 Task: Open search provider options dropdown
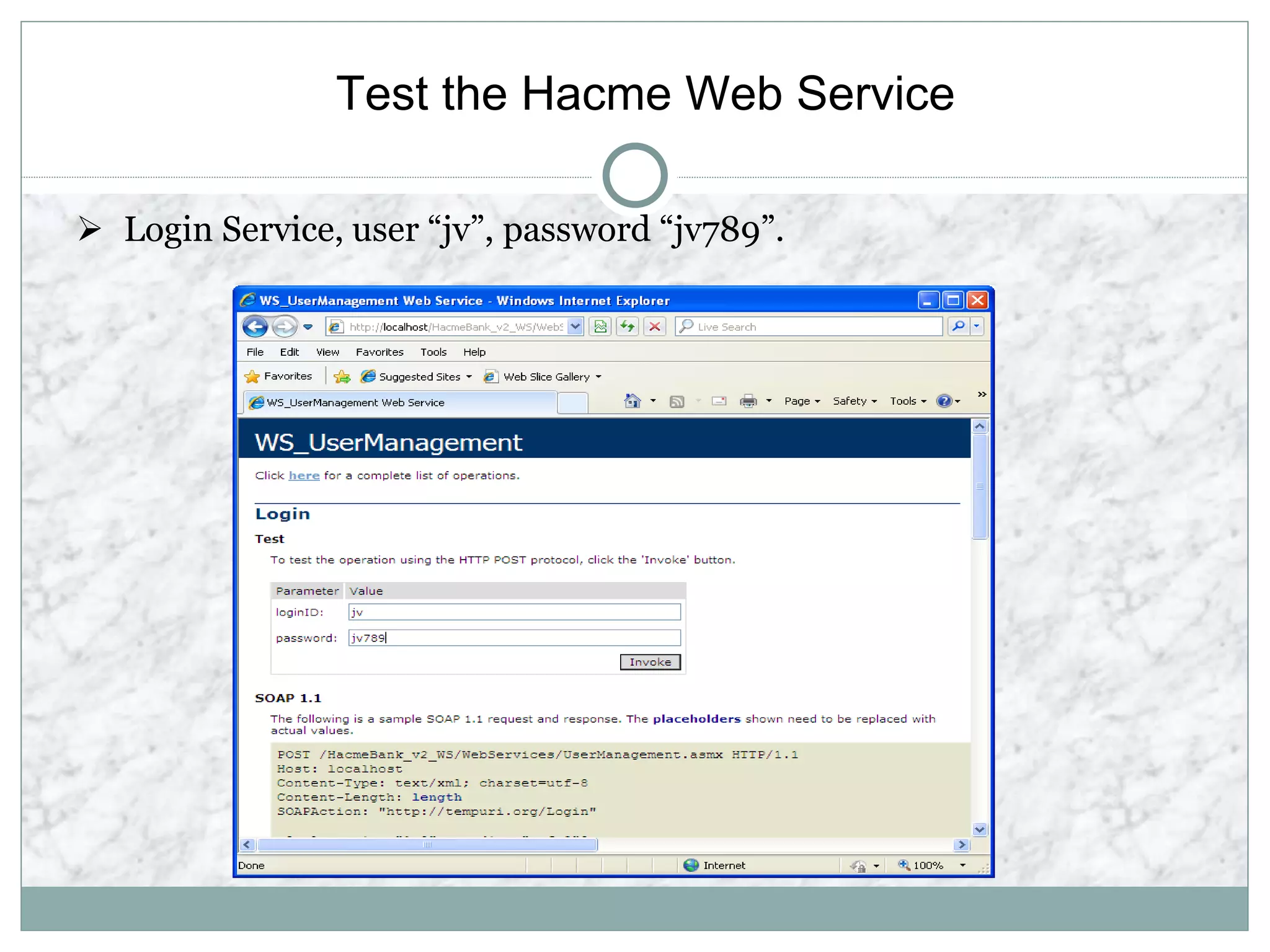point(977,327)
